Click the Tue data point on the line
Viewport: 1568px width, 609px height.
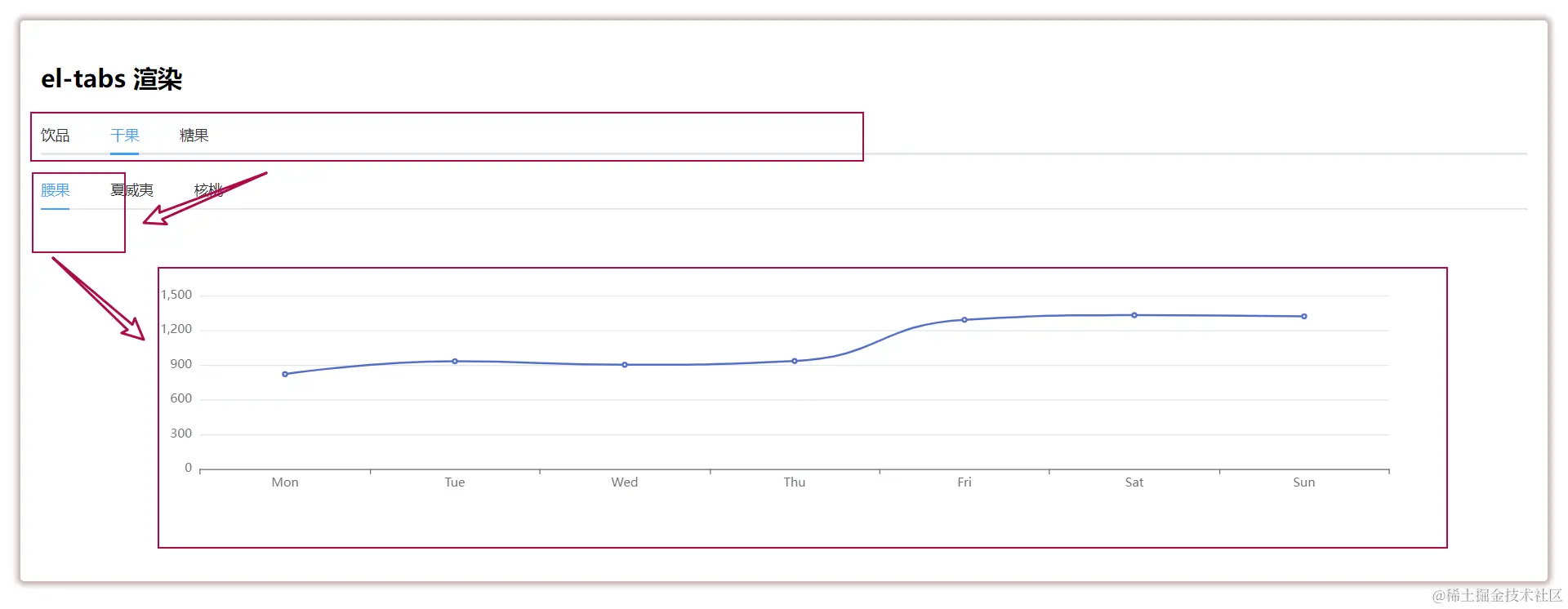455,361
